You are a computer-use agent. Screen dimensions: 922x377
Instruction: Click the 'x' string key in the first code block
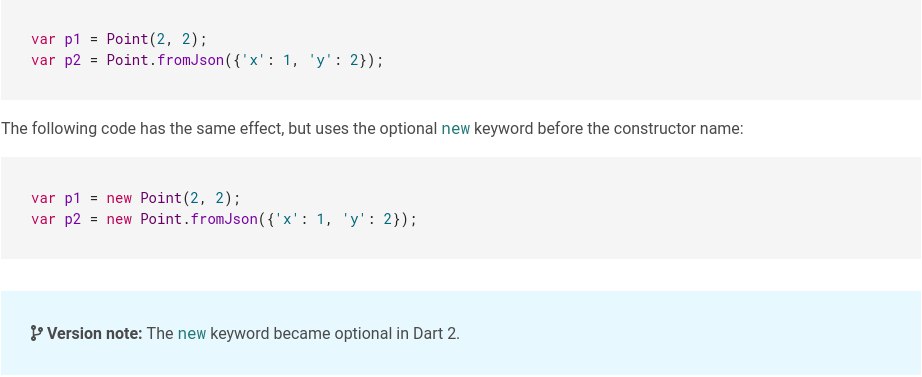253,60
